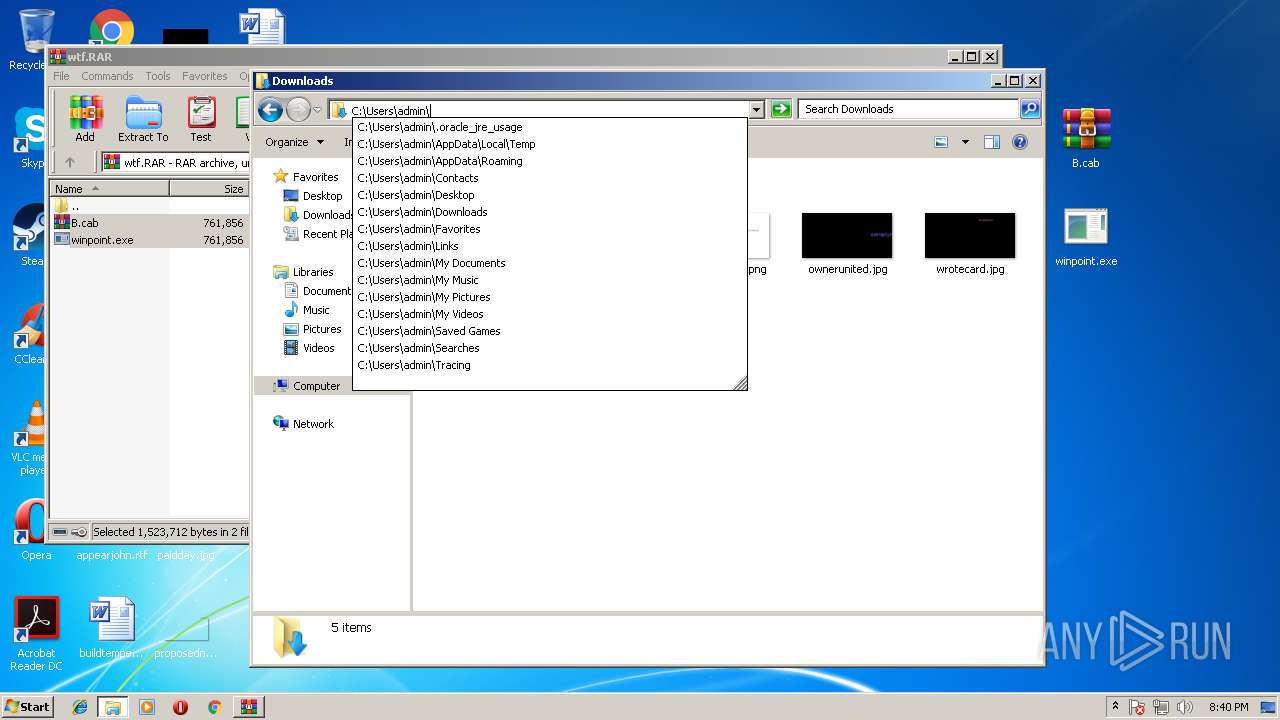Choose C:\Users\admin\Favorites suggestion
1280x720 pixels.
(550, 229)
